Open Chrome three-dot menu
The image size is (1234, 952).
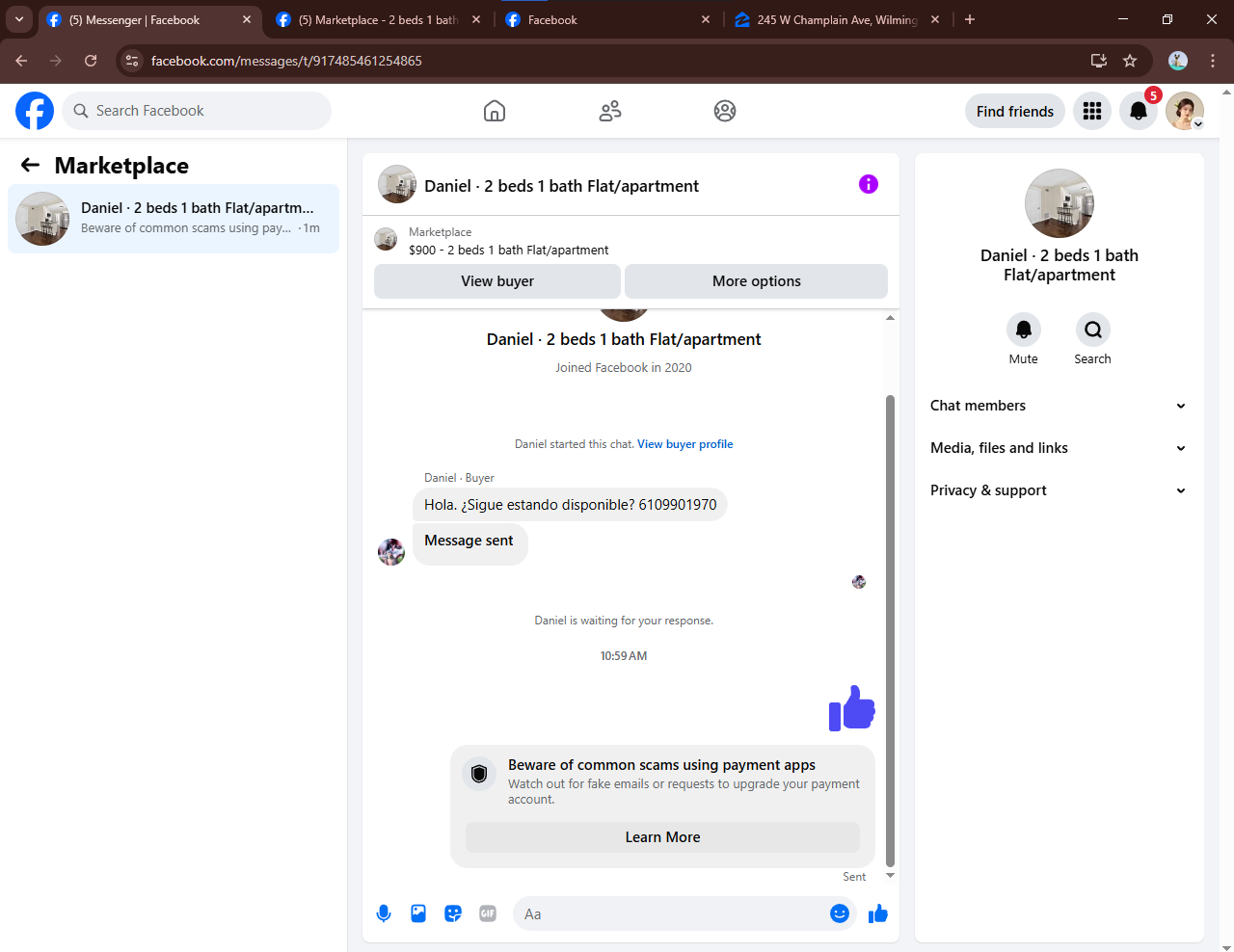point(1213,61)
